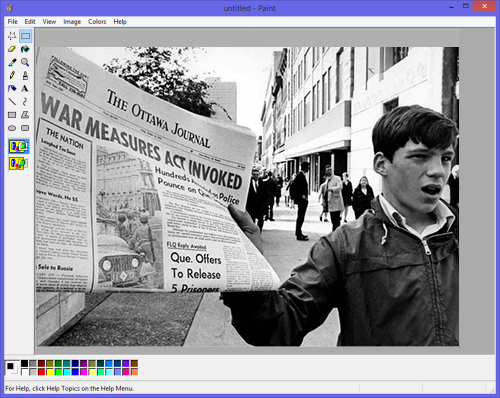Pick the dark purple swatch
500x398 pixels.
[x=84, y=363]
